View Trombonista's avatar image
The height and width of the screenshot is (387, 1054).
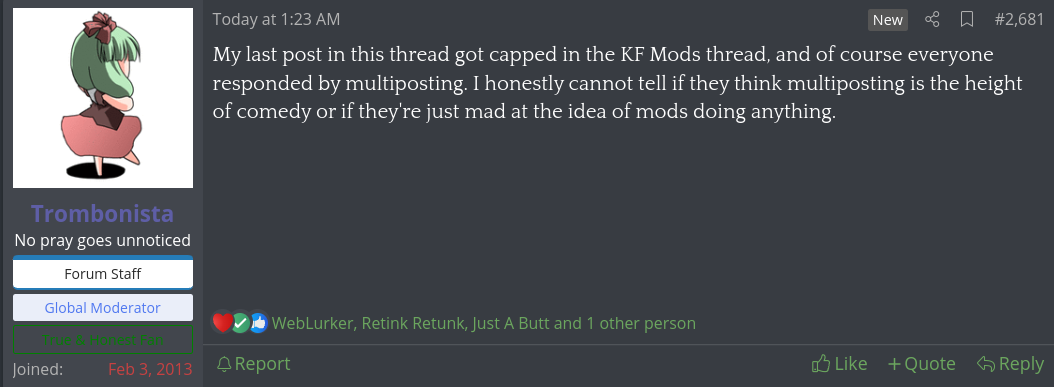pos(103,98)
